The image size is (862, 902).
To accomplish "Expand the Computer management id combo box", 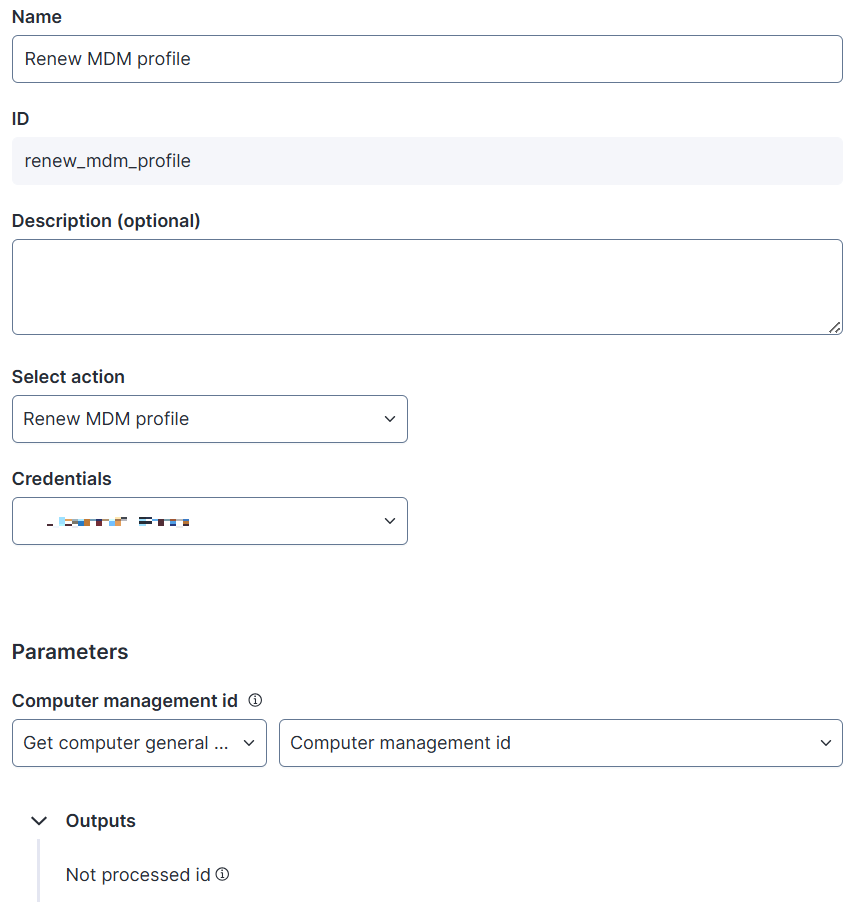I will (560, 743).
